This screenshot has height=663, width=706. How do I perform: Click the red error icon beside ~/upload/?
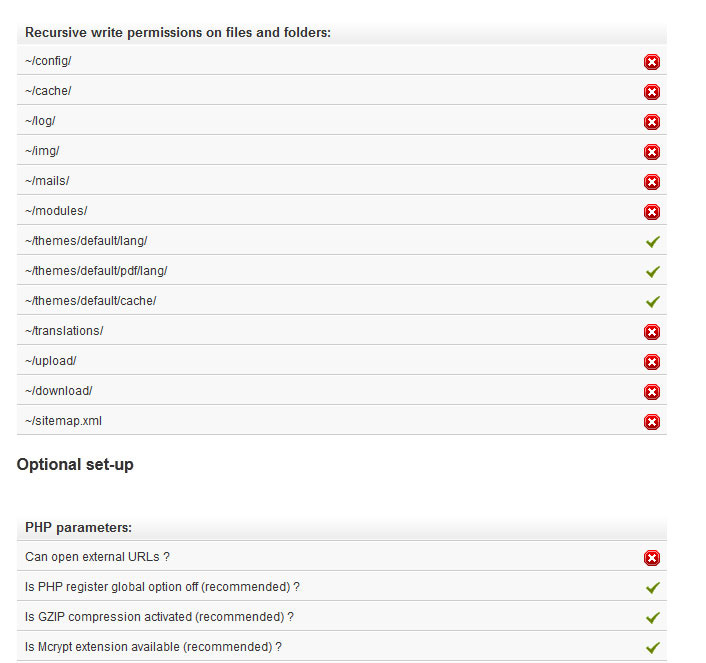tap(652, 362)
